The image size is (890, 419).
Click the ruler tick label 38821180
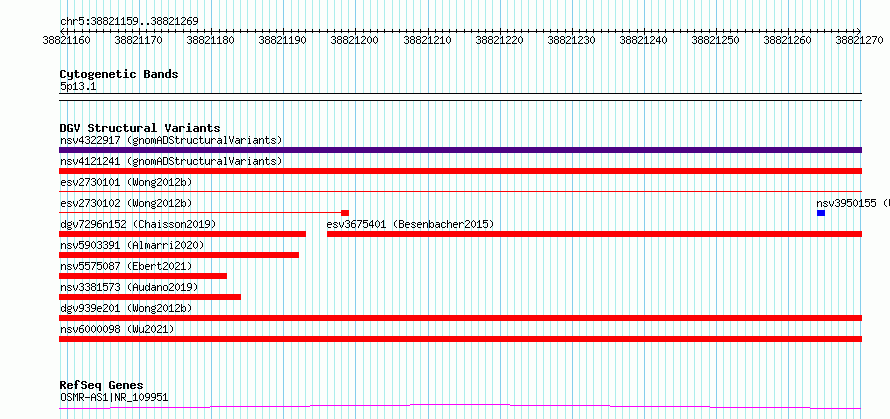tap(211, 40)
